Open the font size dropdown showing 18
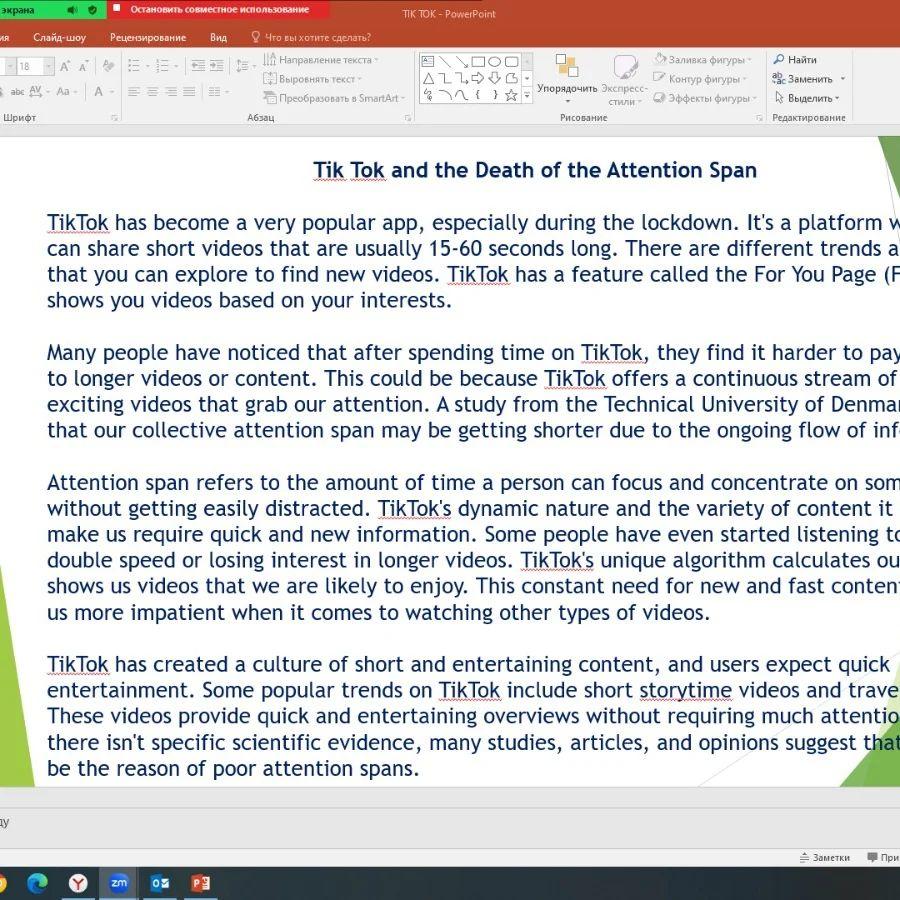900x900 pixels. click(49, 67)
